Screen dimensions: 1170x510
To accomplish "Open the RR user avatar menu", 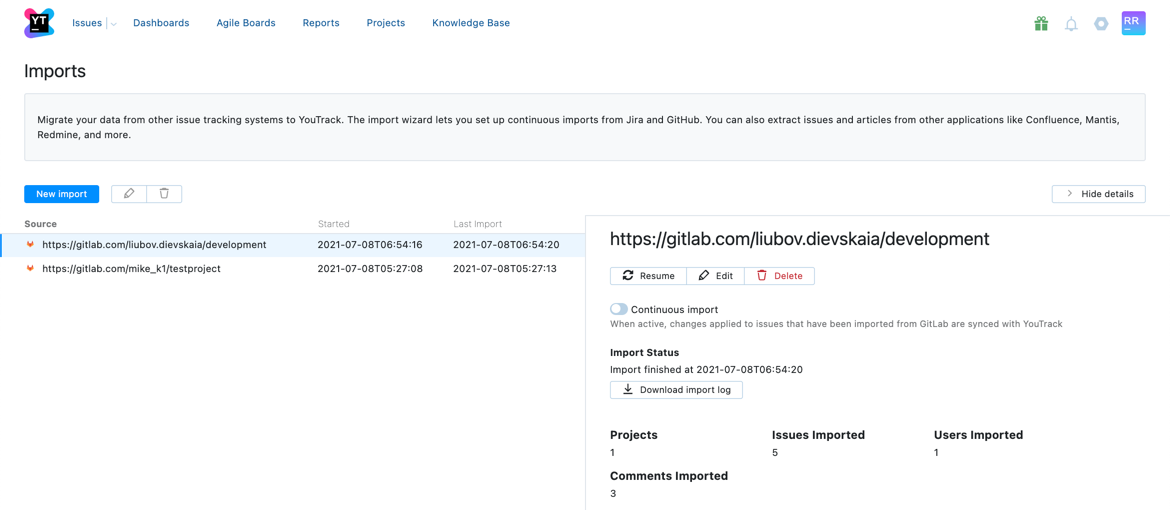I will (x=1133, y=23).
